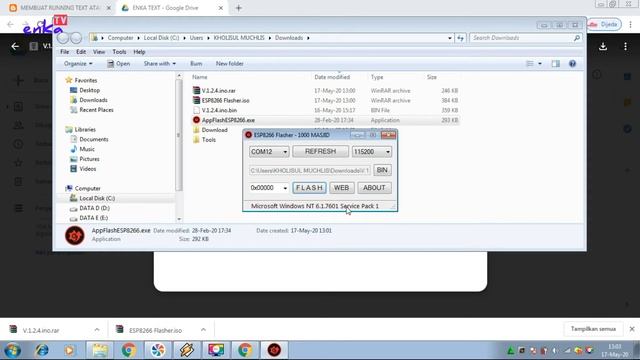Select AppFlashESP8266.exe file
This screenshot has width=640, height=360.
(x=228, y=120)
